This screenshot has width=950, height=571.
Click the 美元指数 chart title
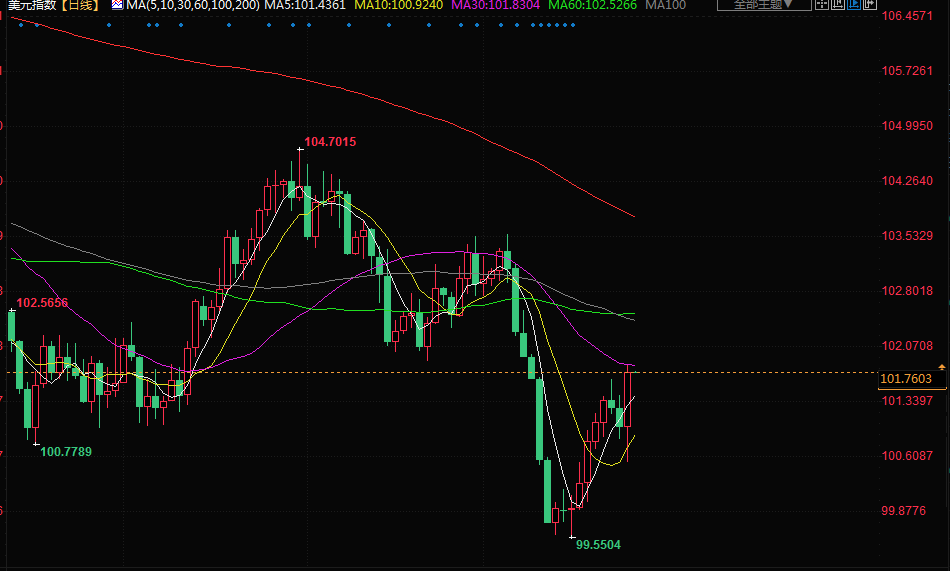click(x=32, y=5)
